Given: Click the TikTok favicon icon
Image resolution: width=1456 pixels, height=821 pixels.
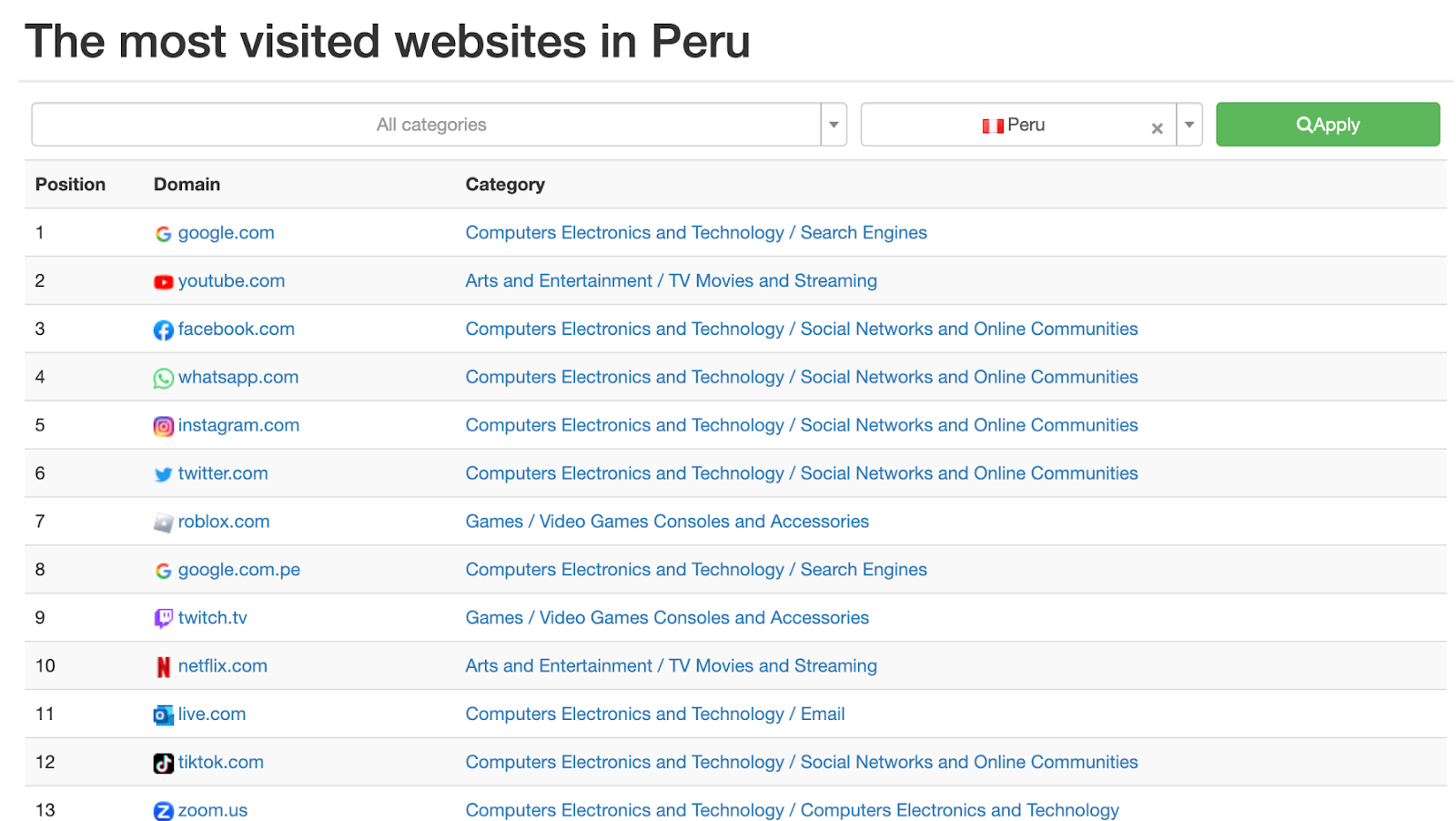Looking at the screenshot, I should (163, 764).
